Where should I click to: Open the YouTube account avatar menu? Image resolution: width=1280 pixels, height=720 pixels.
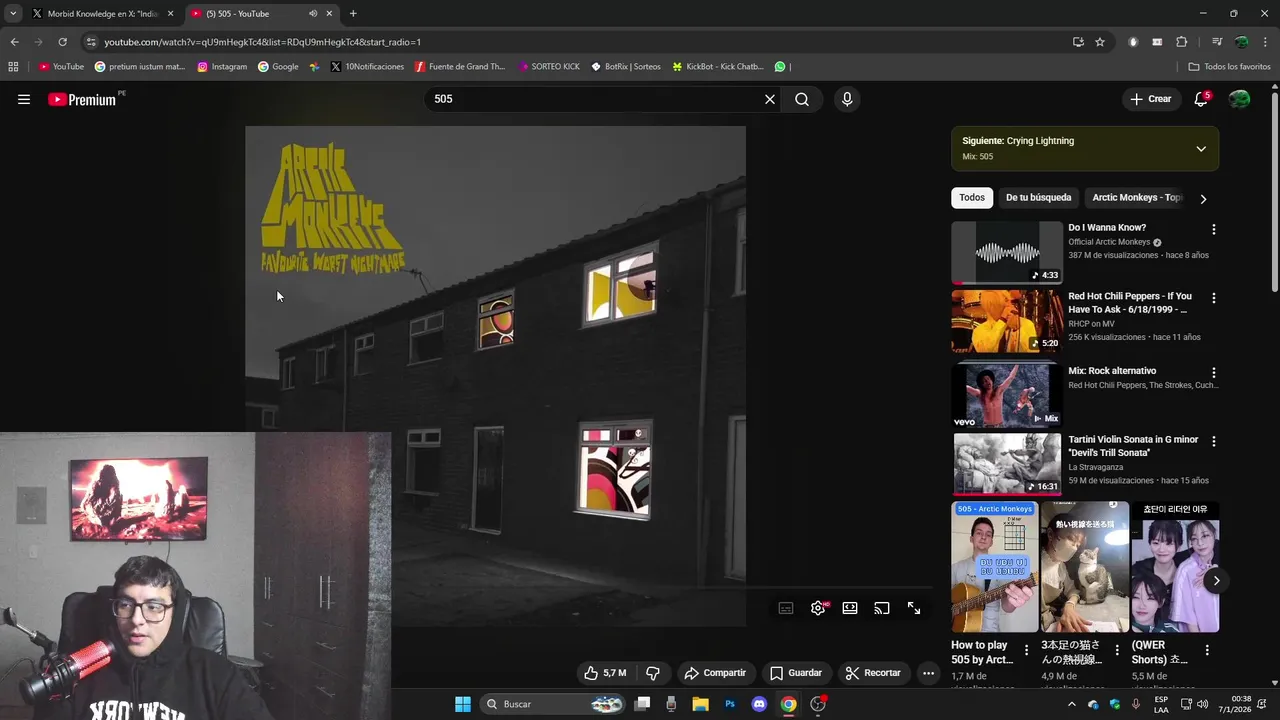[1239, 99]
